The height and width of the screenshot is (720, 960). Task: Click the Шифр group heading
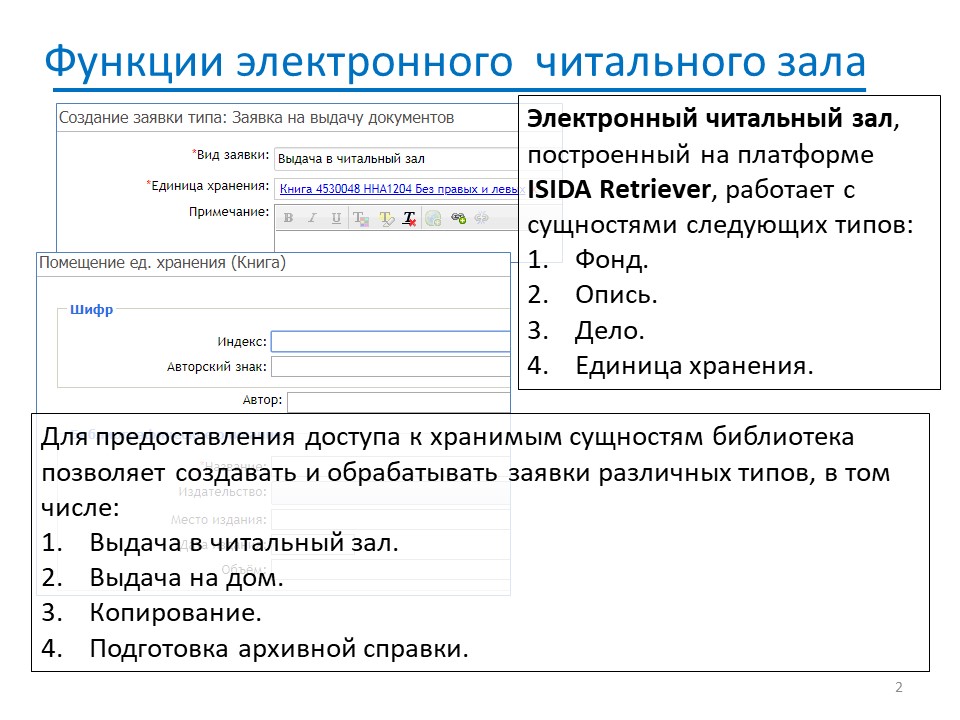tap(91, 310)
